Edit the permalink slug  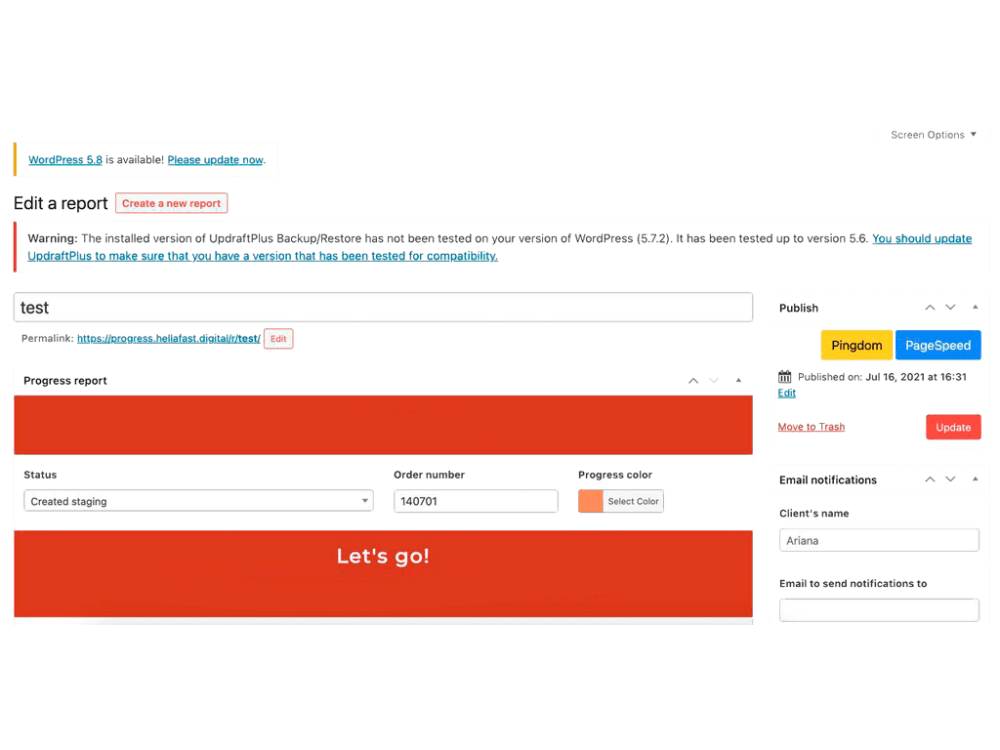click(x=278, y=339)
